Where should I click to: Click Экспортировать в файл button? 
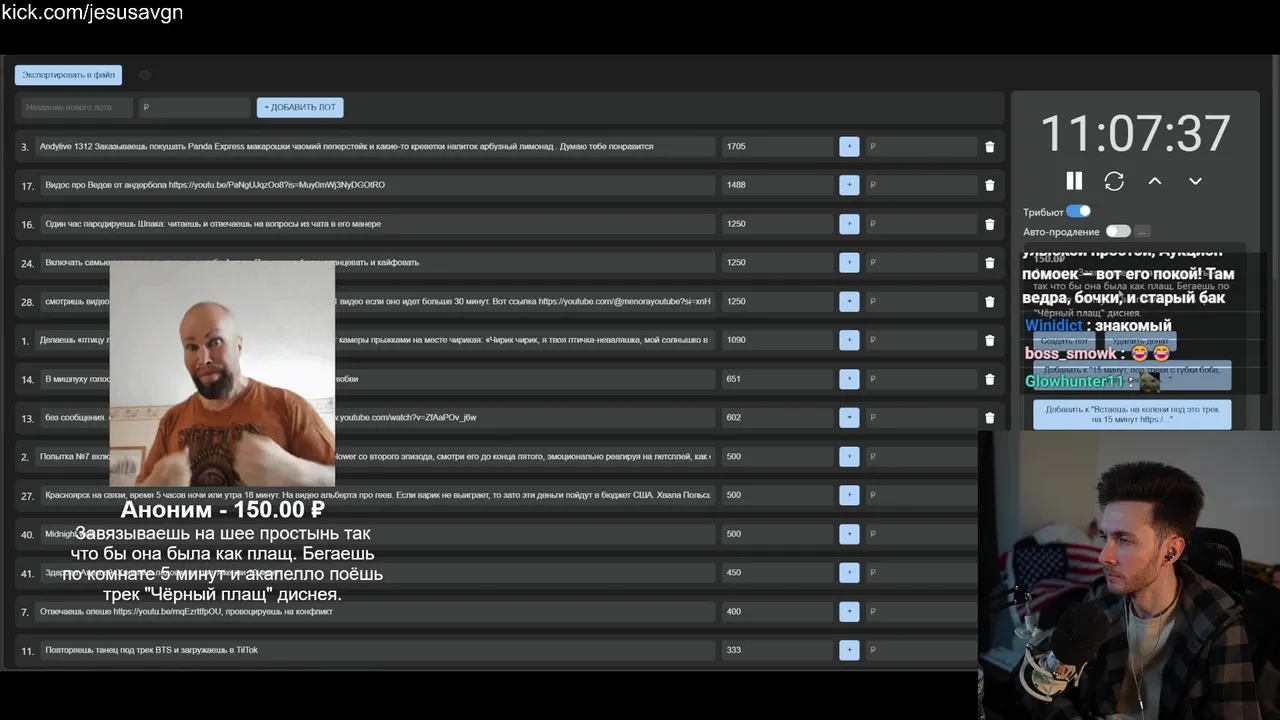(x=68, y=75)
